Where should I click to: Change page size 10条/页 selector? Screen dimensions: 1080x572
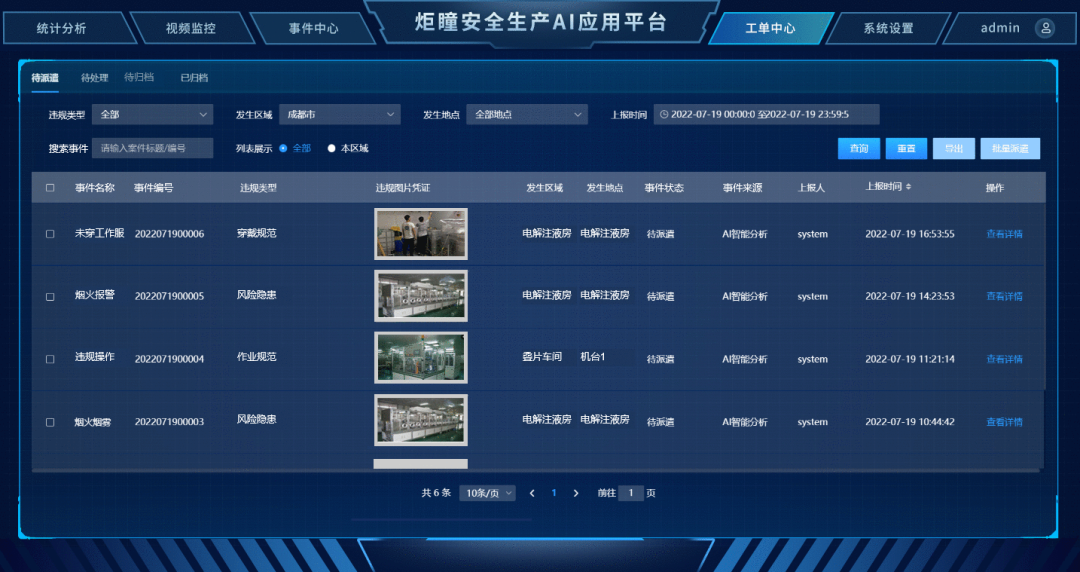[487, 493]
